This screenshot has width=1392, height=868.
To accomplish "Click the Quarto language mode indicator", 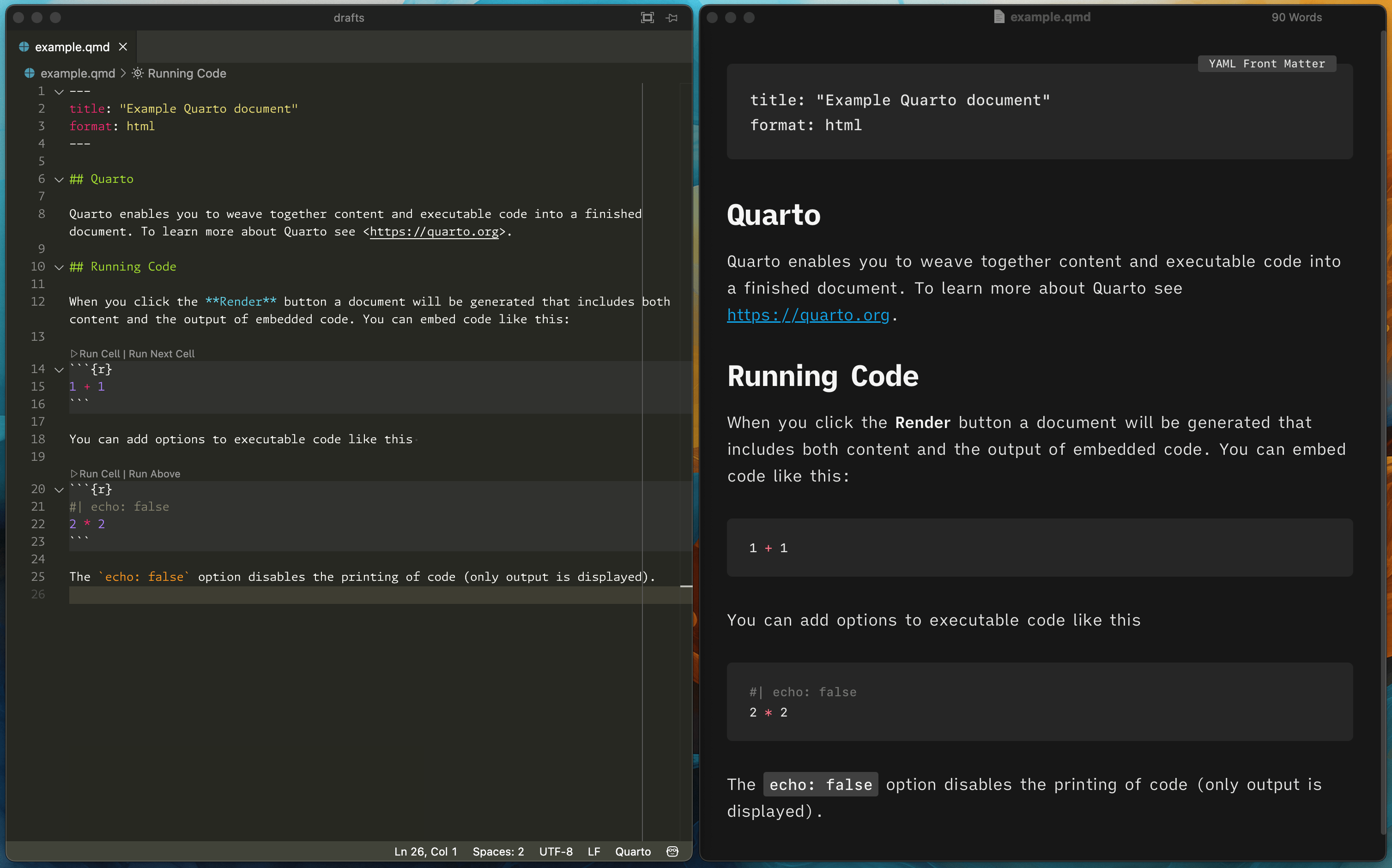I will [x=632, y=852].
